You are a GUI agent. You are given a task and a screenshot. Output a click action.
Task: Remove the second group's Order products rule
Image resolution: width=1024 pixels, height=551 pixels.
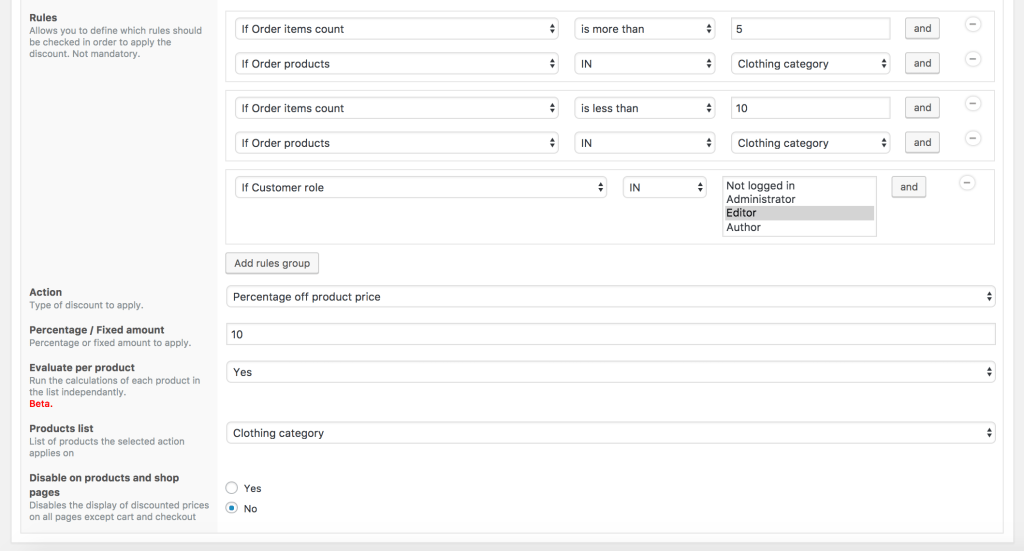pos(972,139)
